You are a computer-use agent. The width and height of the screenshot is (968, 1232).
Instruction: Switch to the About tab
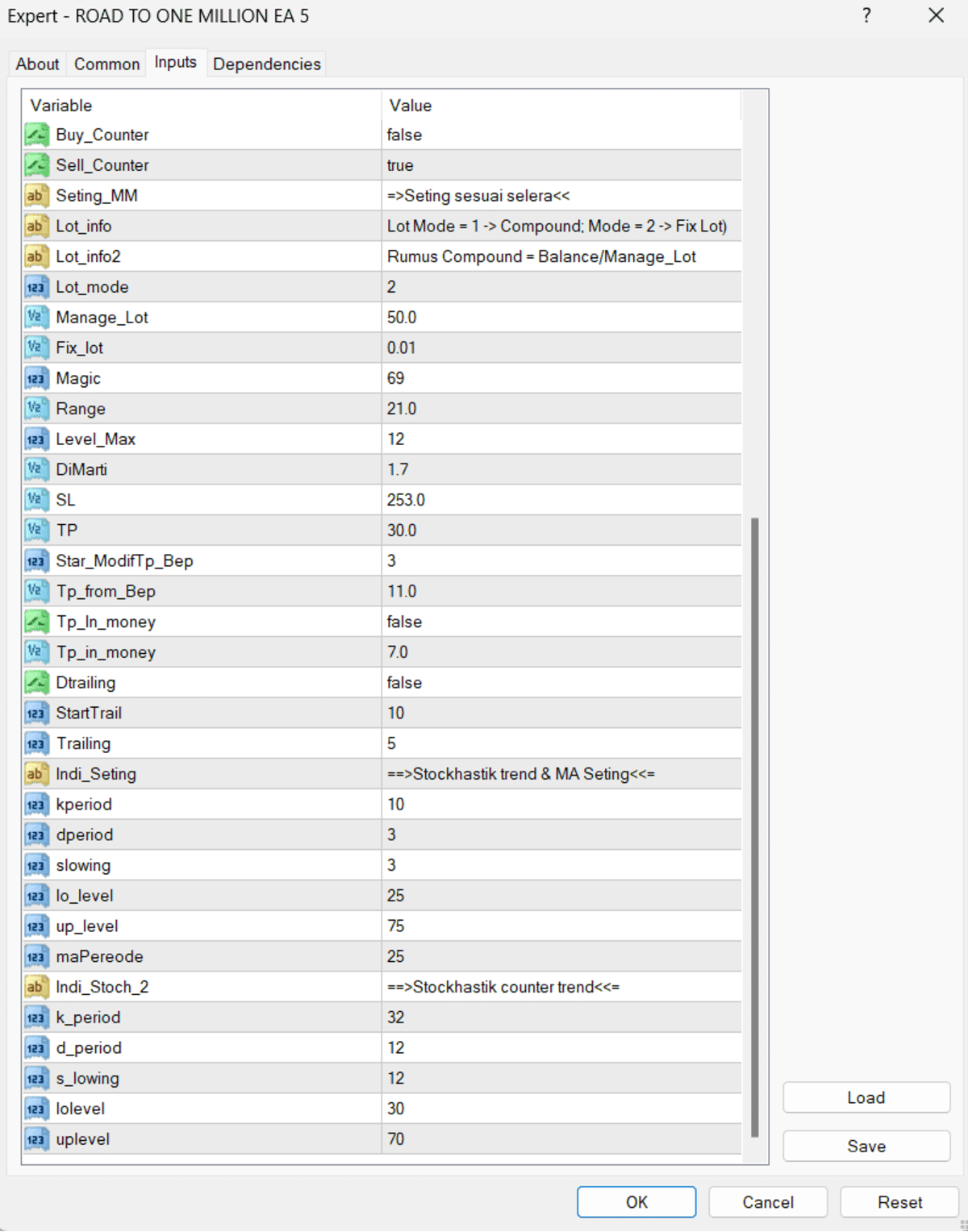[37, 64]
